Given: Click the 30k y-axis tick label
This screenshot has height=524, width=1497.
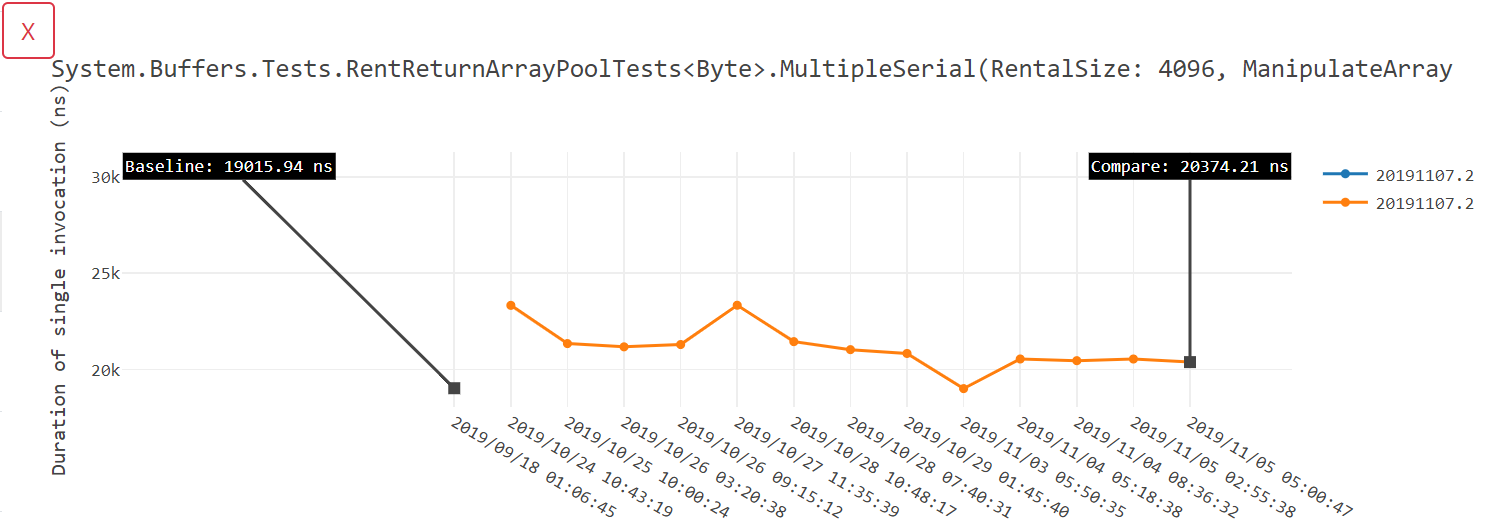Looking at the screenshot, I should point(106,178).
